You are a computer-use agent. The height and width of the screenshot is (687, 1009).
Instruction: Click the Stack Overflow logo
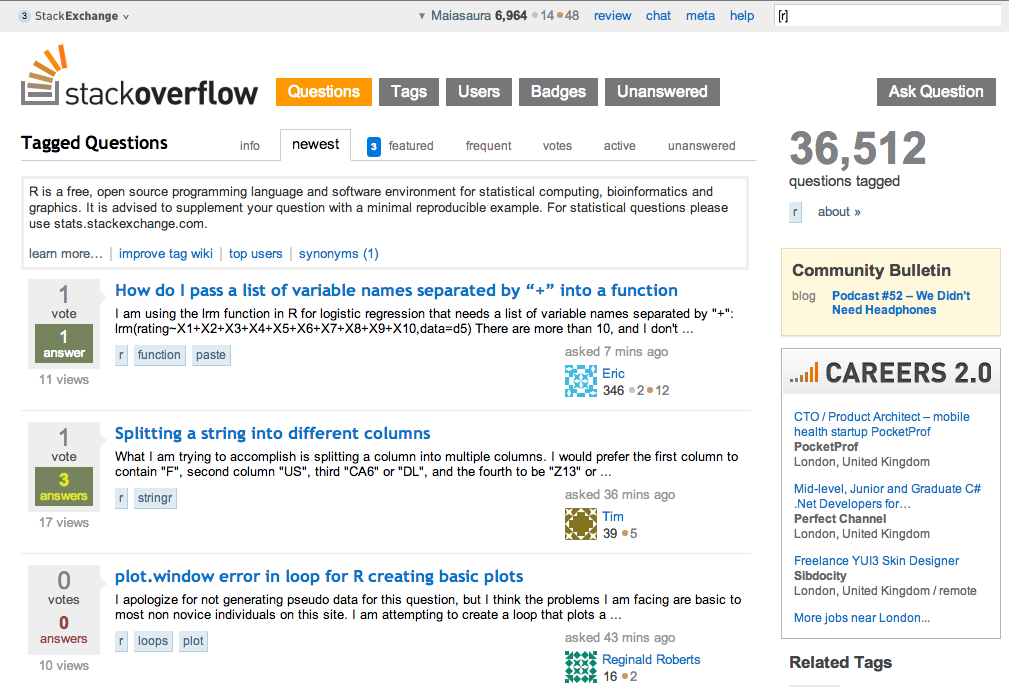tap(139, 78)
